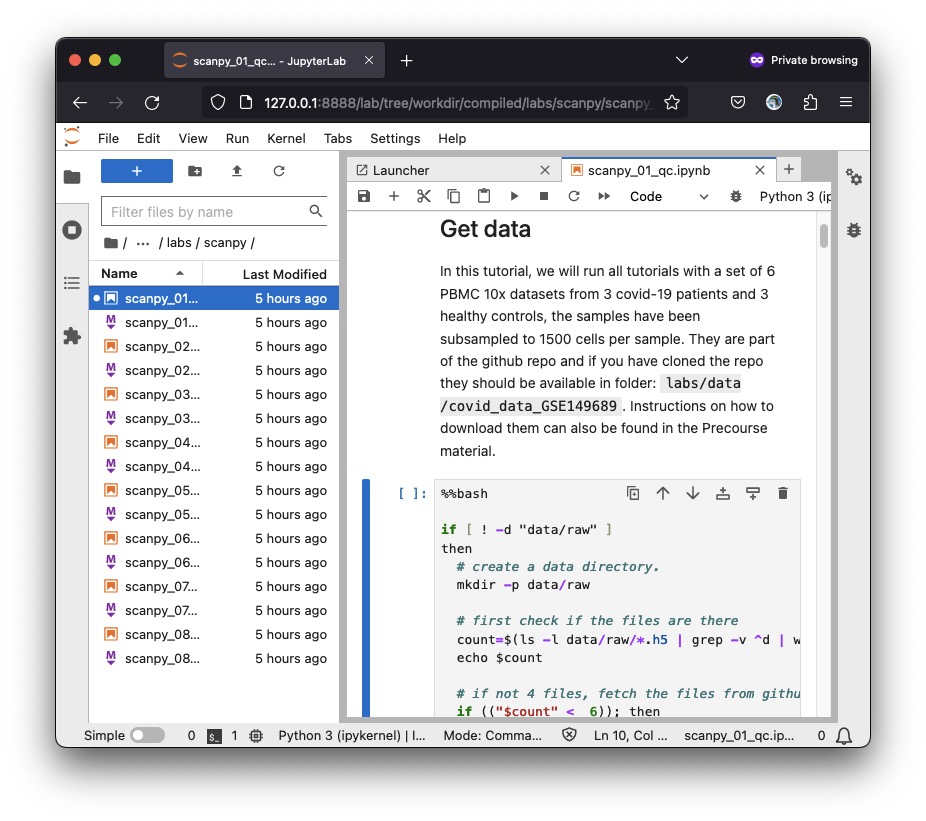Expand the browser tab list chevron

point(682,60)
